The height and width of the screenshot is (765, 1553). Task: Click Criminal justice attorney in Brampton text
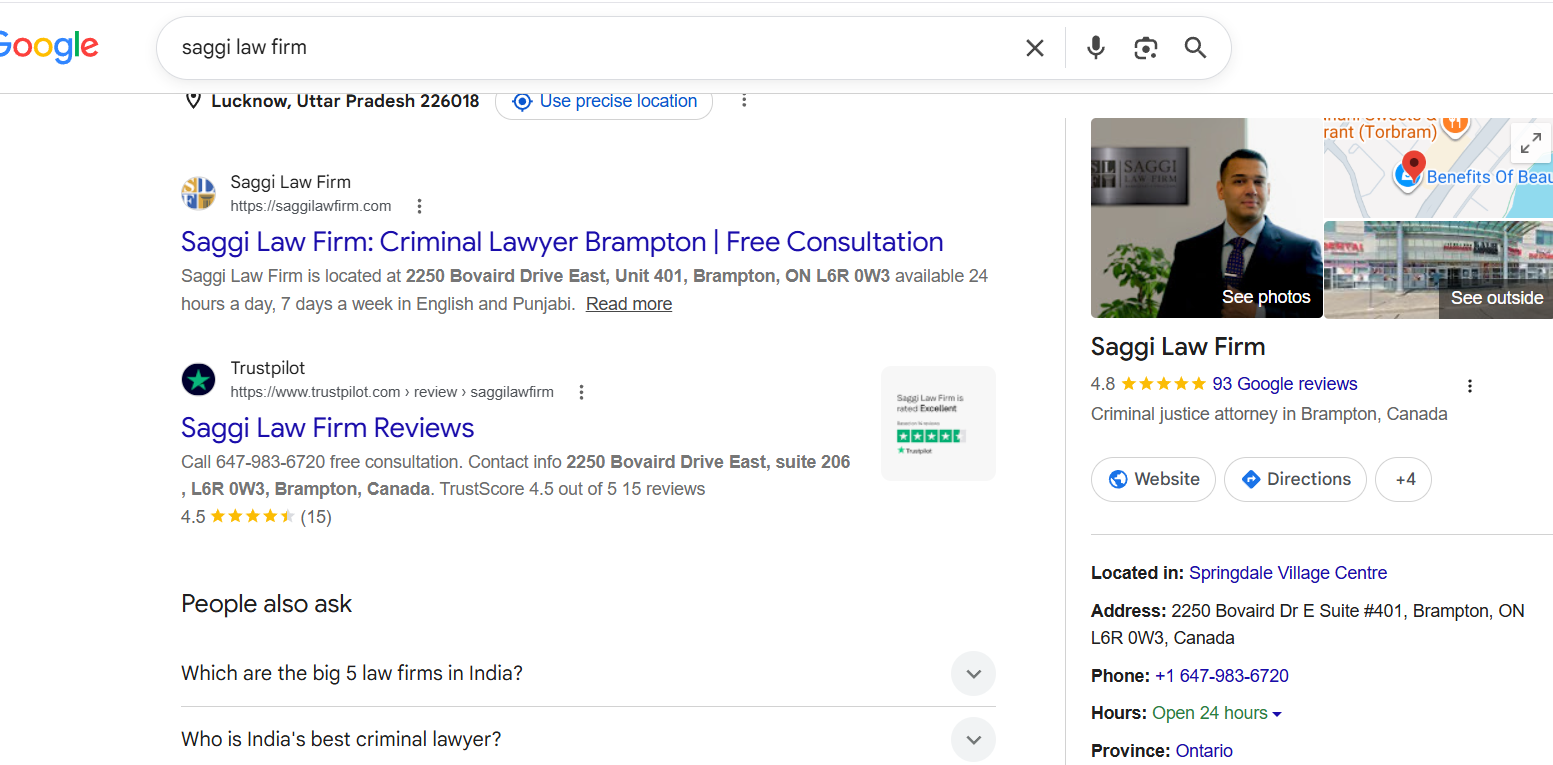(1269, 414)
